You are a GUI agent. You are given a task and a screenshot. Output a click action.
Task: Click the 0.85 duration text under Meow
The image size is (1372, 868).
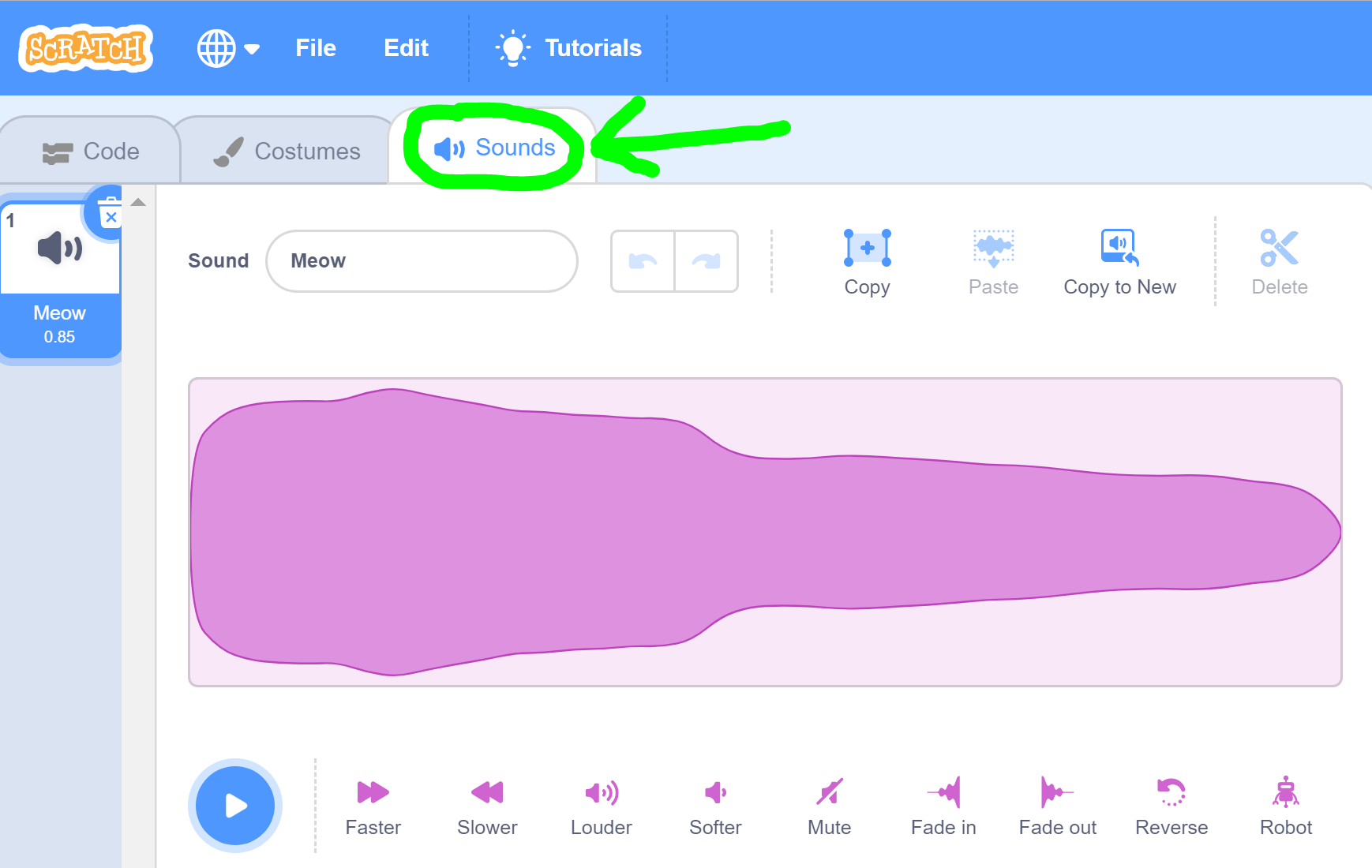(x=59, y=337)
